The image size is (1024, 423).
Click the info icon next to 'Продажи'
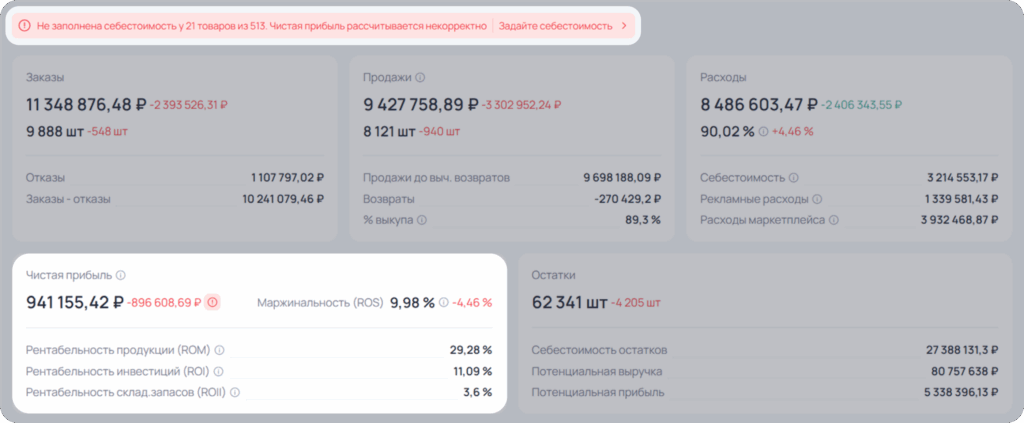click(x=420, y=77)
